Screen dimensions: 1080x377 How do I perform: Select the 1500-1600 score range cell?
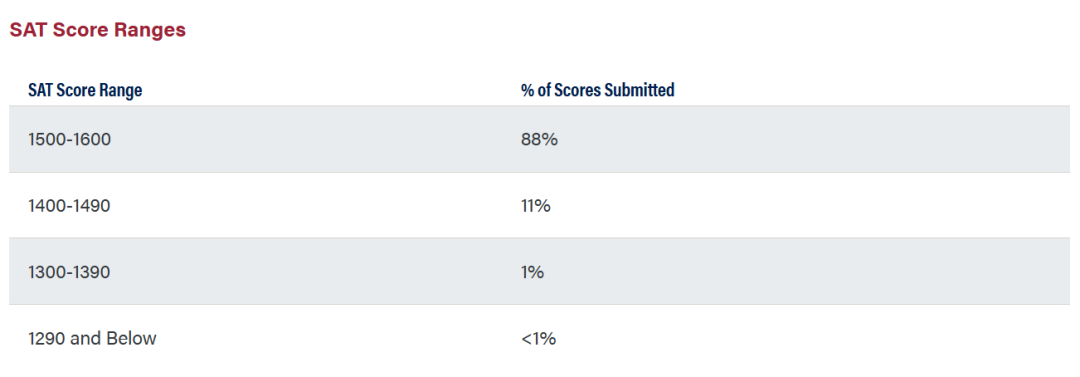tap(70, 139)
